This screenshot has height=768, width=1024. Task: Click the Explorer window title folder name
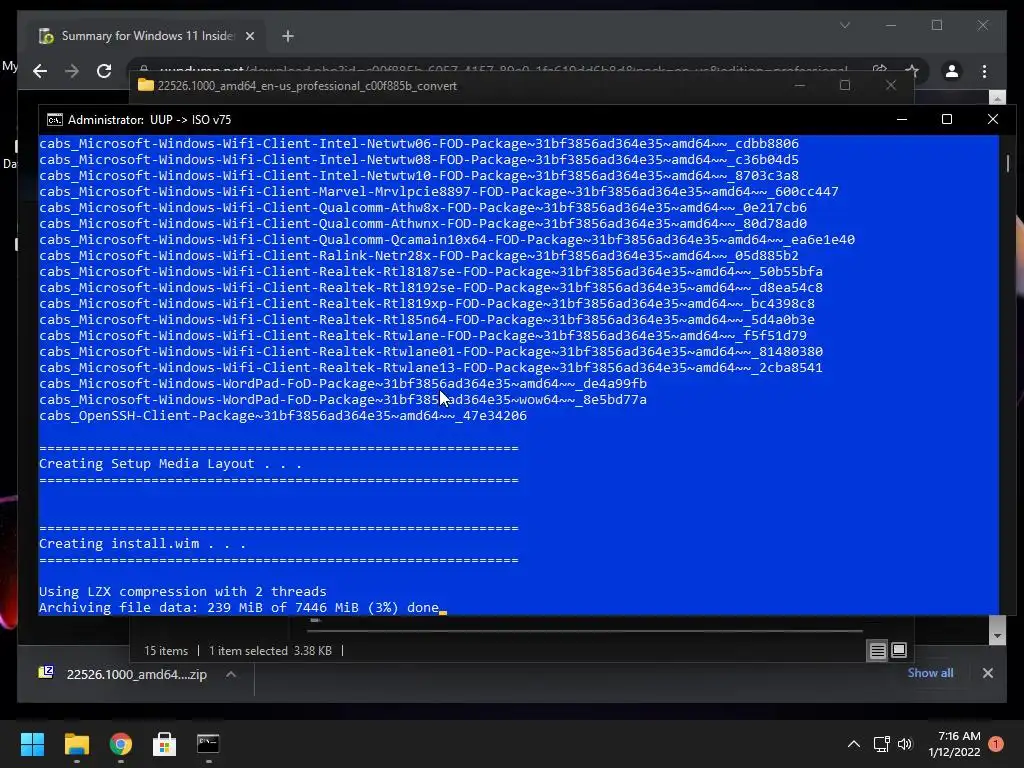coord(307,86)
